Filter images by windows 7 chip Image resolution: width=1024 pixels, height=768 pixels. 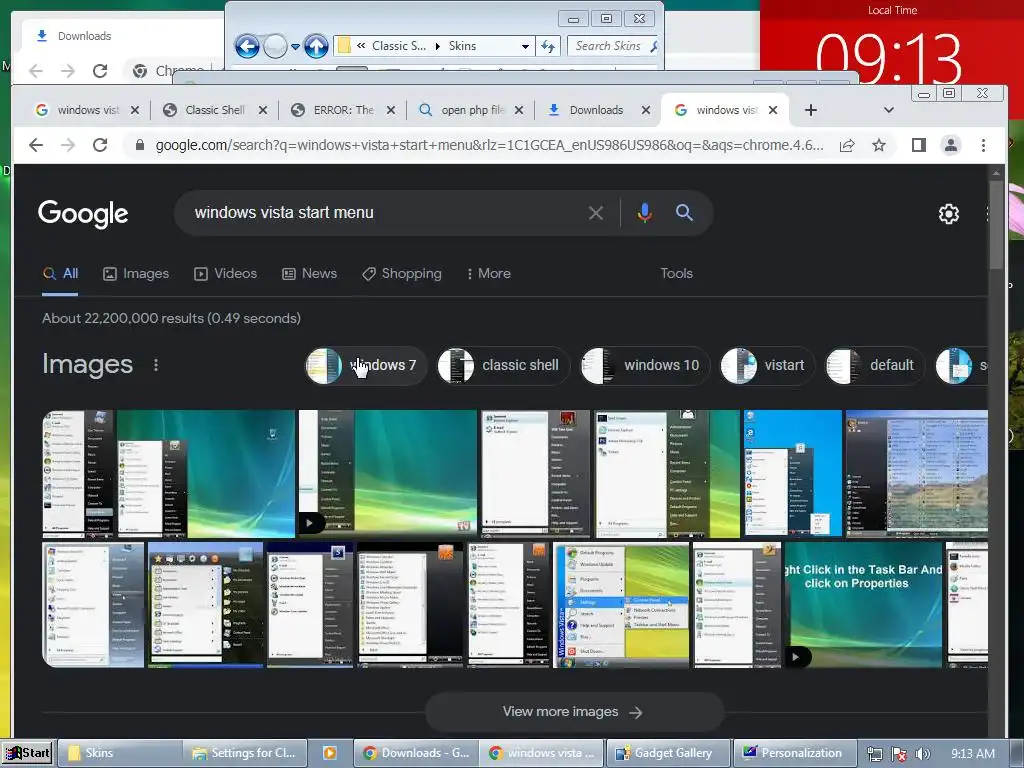366,366
